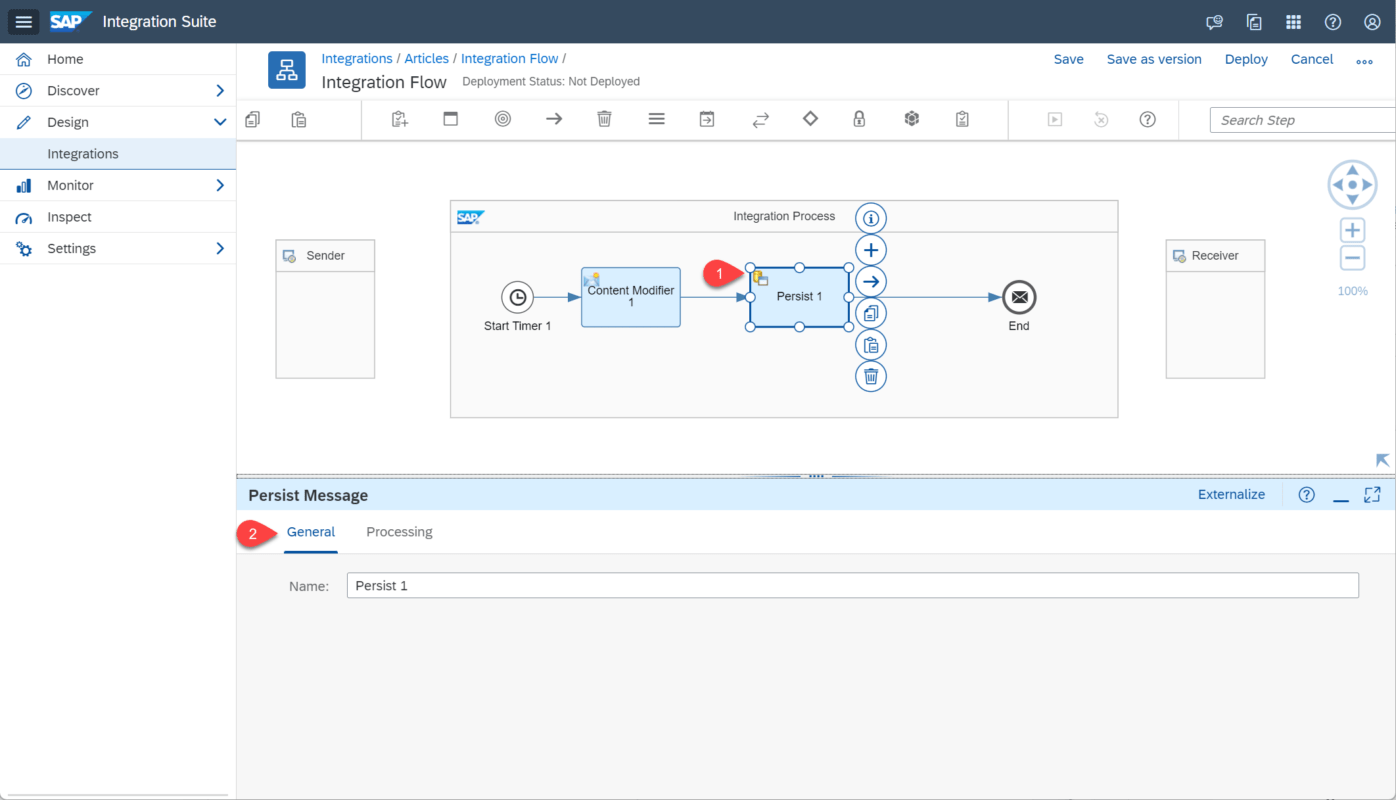This screenshot has width=1396, height=800.
Task: Open the Message Mapping lines palette icon
Action: tap(656, 119)
